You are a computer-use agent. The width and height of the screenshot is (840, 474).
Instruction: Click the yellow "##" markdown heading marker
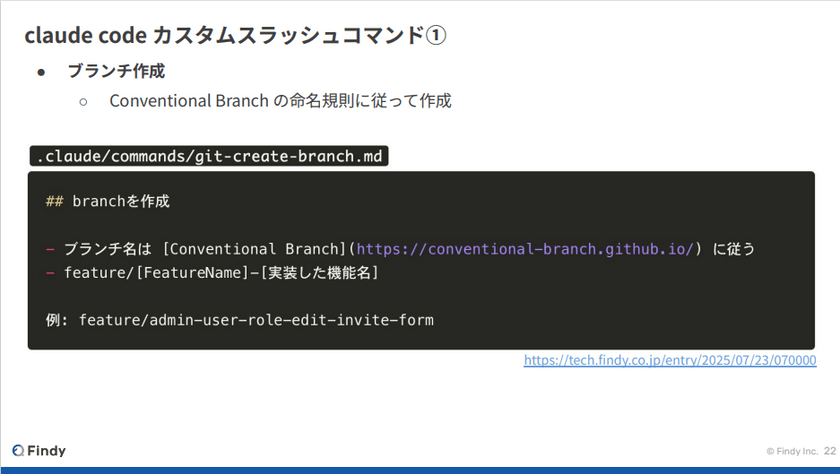pyautogui.click(x=55, y=201)
